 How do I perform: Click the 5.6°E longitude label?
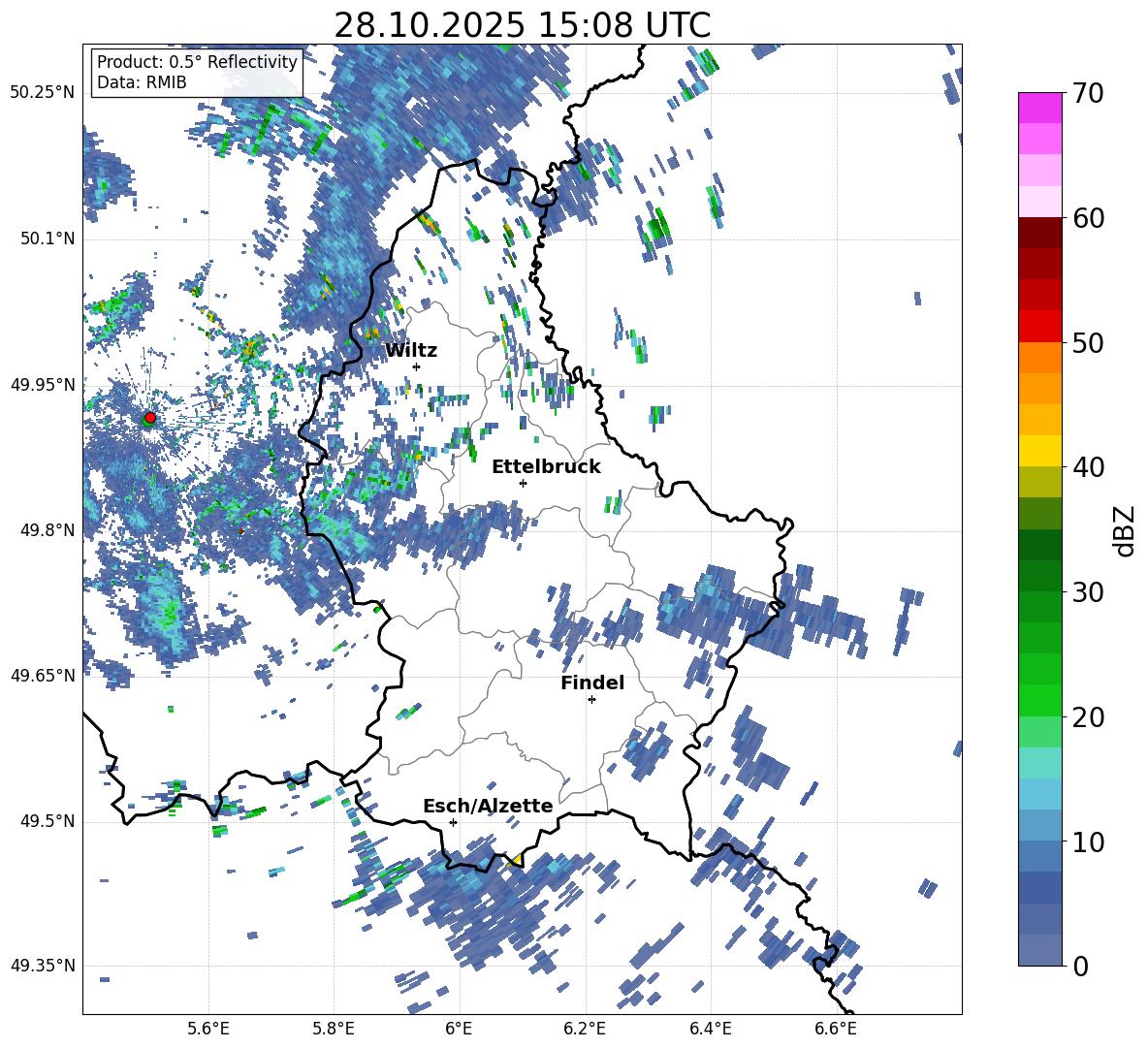(208, 1029)
